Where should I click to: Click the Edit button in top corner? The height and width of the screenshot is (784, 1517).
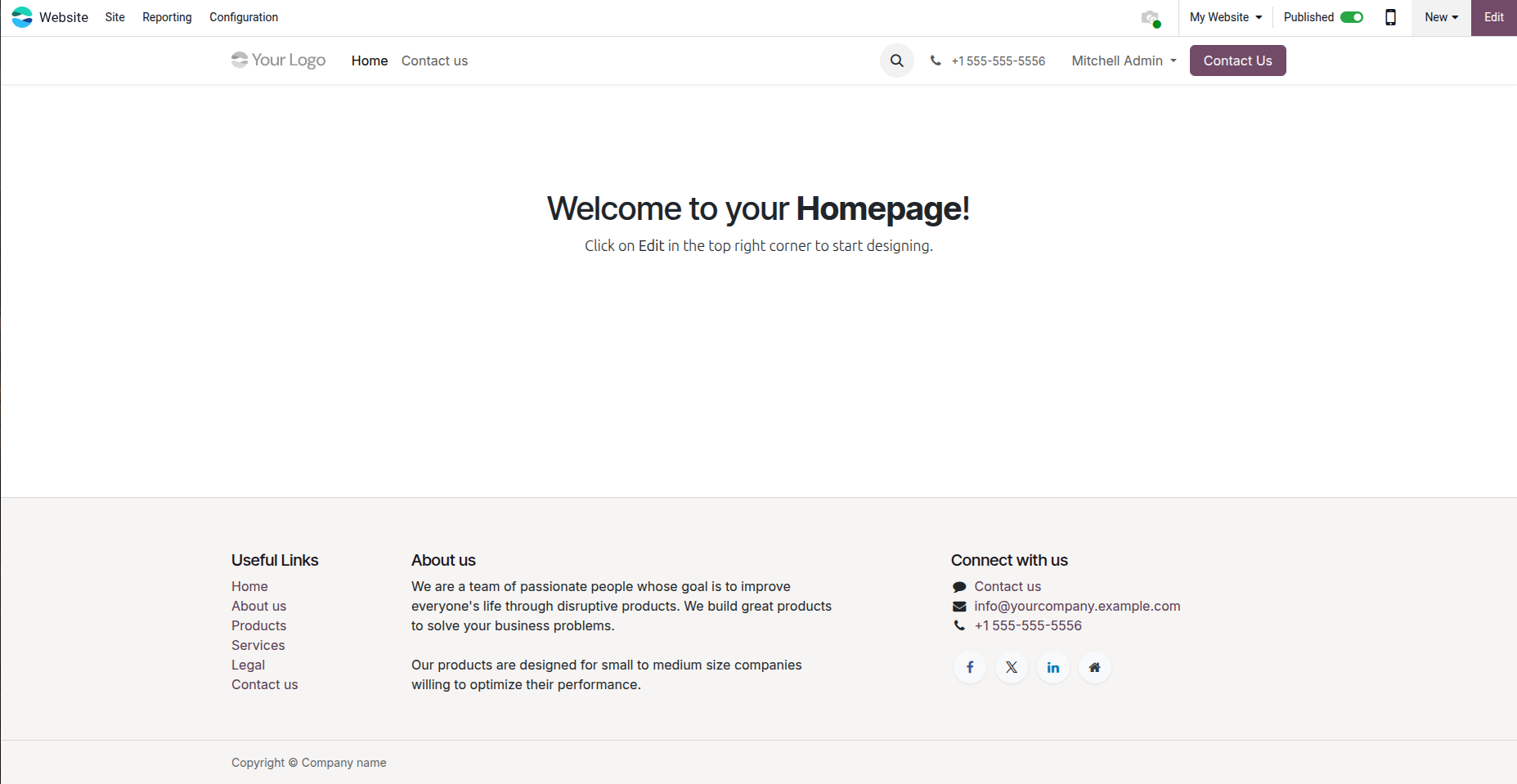(x=1494, y=17)
